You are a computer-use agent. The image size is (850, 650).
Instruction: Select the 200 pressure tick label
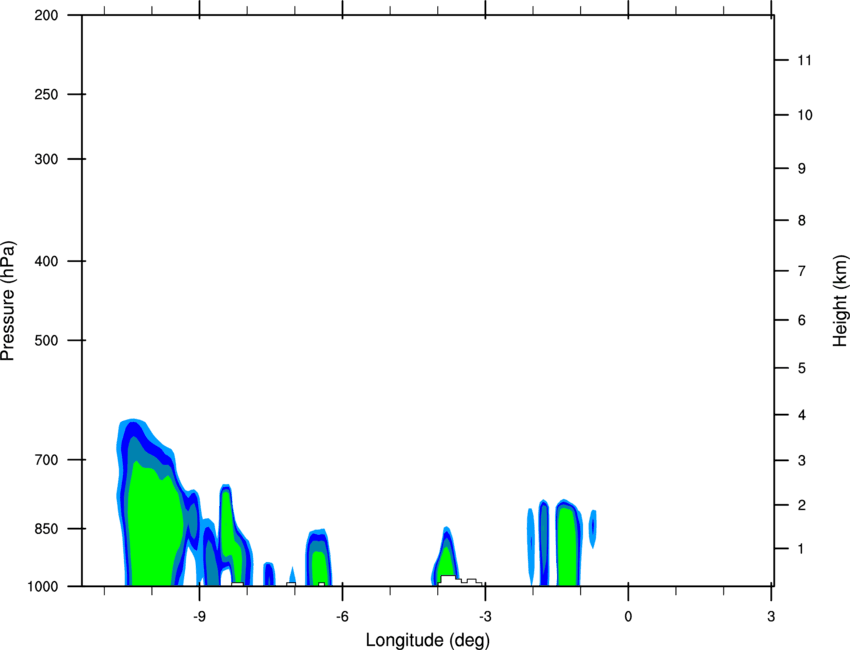coord(46,15)
